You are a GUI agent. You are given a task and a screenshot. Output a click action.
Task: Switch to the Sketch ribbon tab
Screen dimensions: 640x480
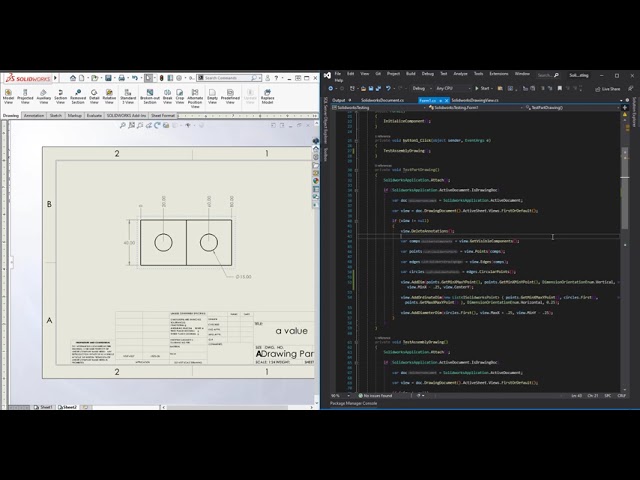(x=56, y=116)
